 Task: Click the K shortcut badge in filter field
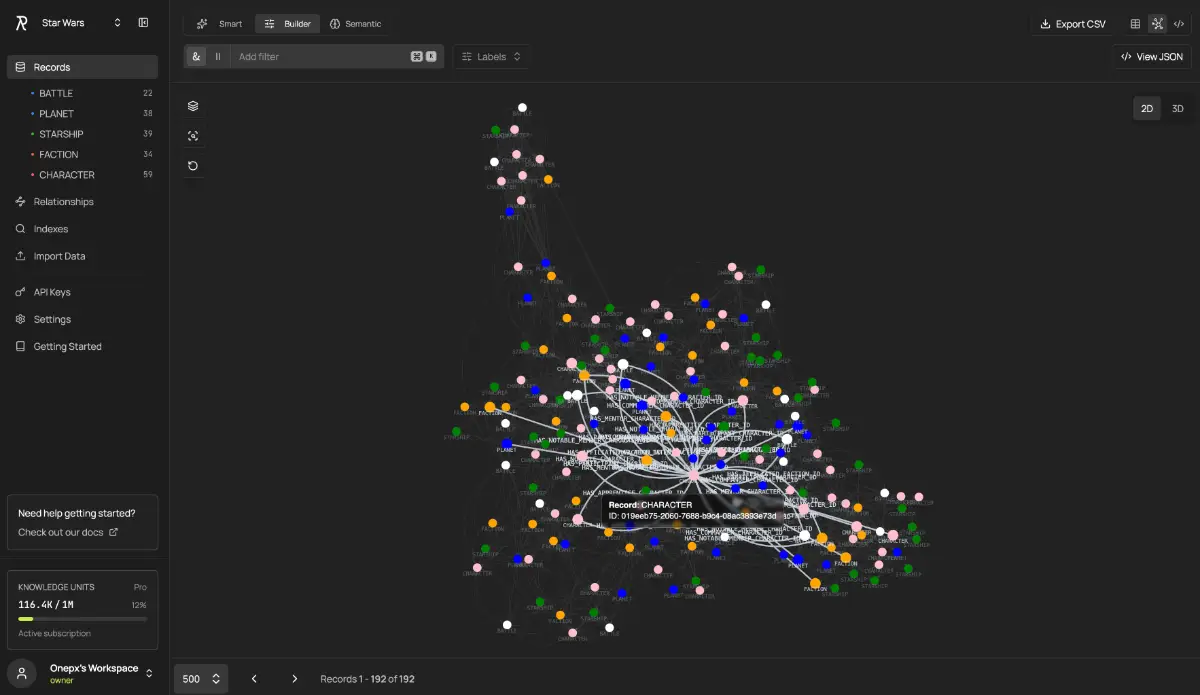pyautogui.click(x=431, y=57)
